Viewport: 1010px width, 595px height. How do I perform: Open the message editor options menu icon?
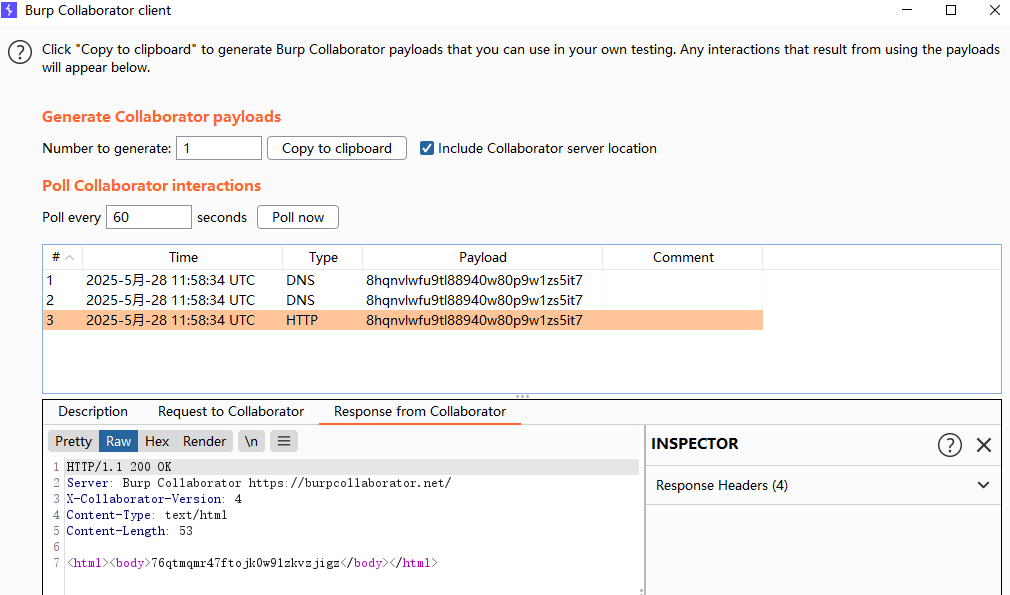coord(284,441)
